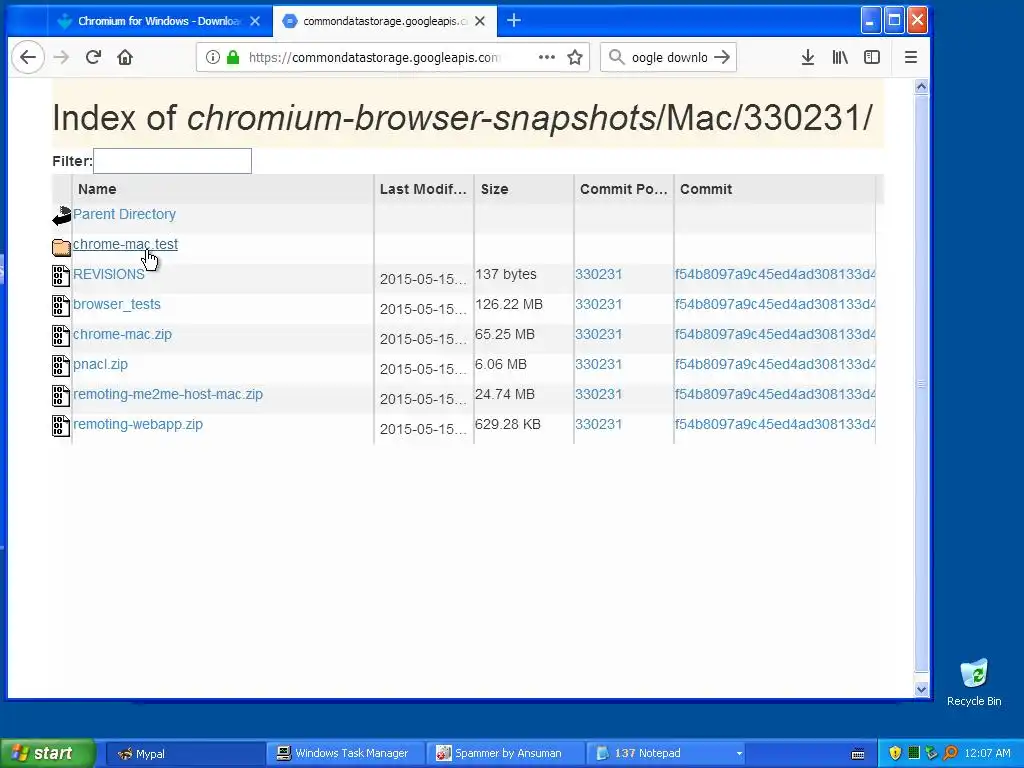
Task: Click the binary file icon beside REVISIONS
Action: pyautogui.click(x=61, y=276)
